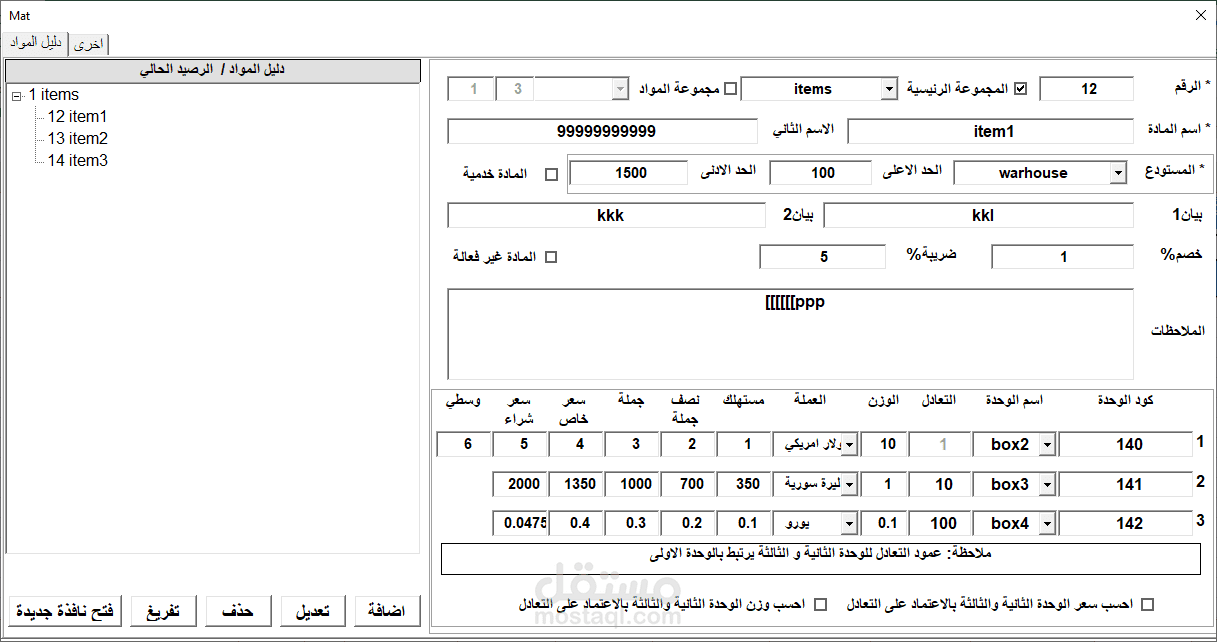Click the فتح نافذة جديدة button
The width and height of the screenshot is (1217, 642).
tap(65, 611)
